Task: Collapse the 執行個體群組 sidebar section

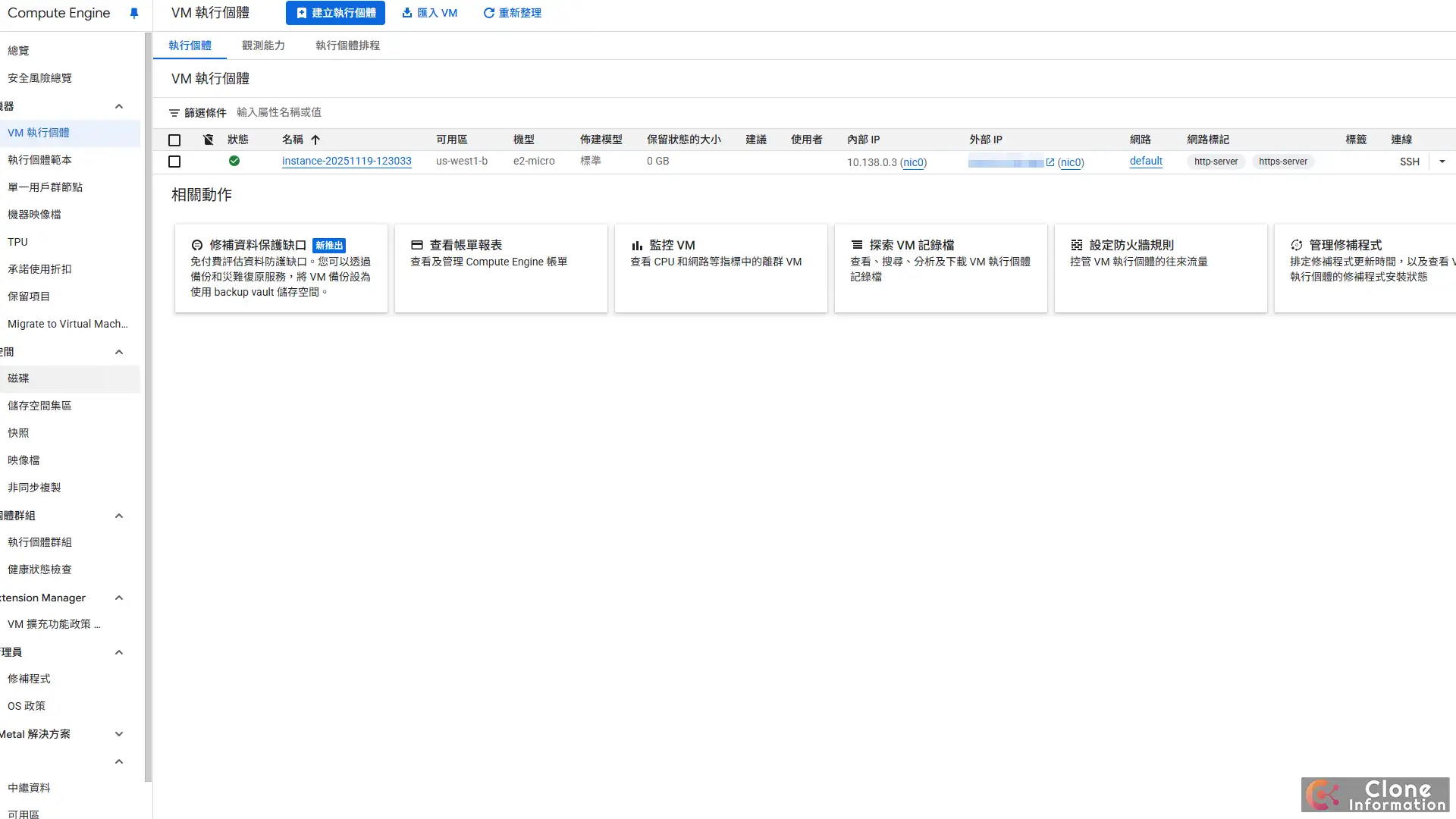Action: pyautogui.click(x=119, y=516)
